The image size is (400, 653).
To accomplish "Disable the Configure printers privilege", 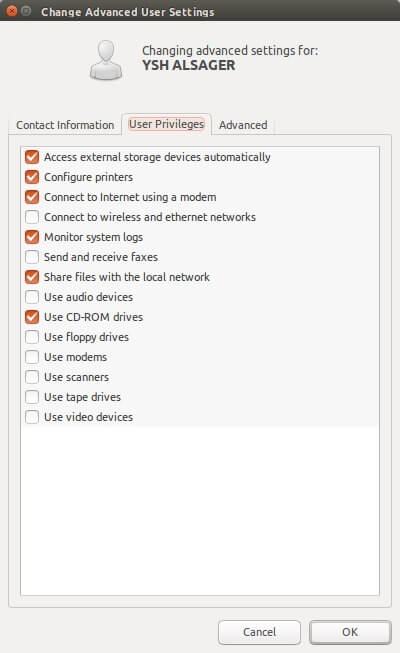I will [32, 177].
